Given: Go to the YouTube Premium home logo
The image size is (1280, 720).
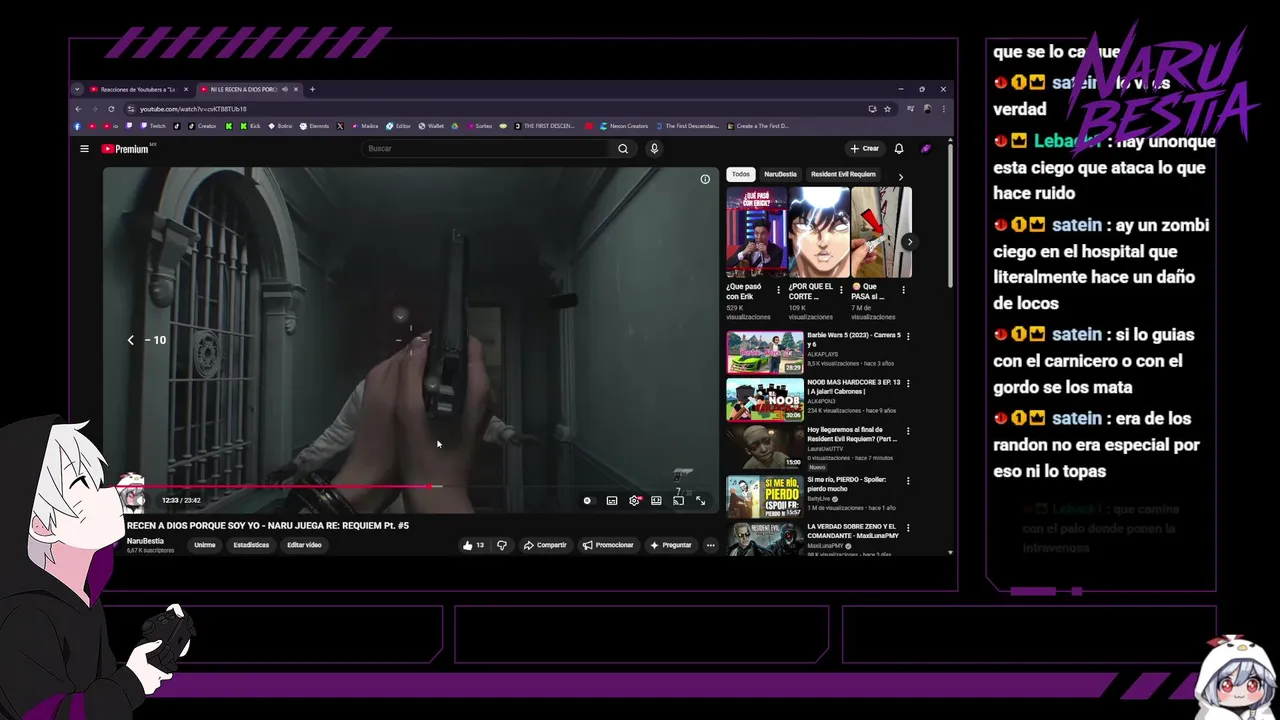Looking at the screenshot, I should point(125,149).
